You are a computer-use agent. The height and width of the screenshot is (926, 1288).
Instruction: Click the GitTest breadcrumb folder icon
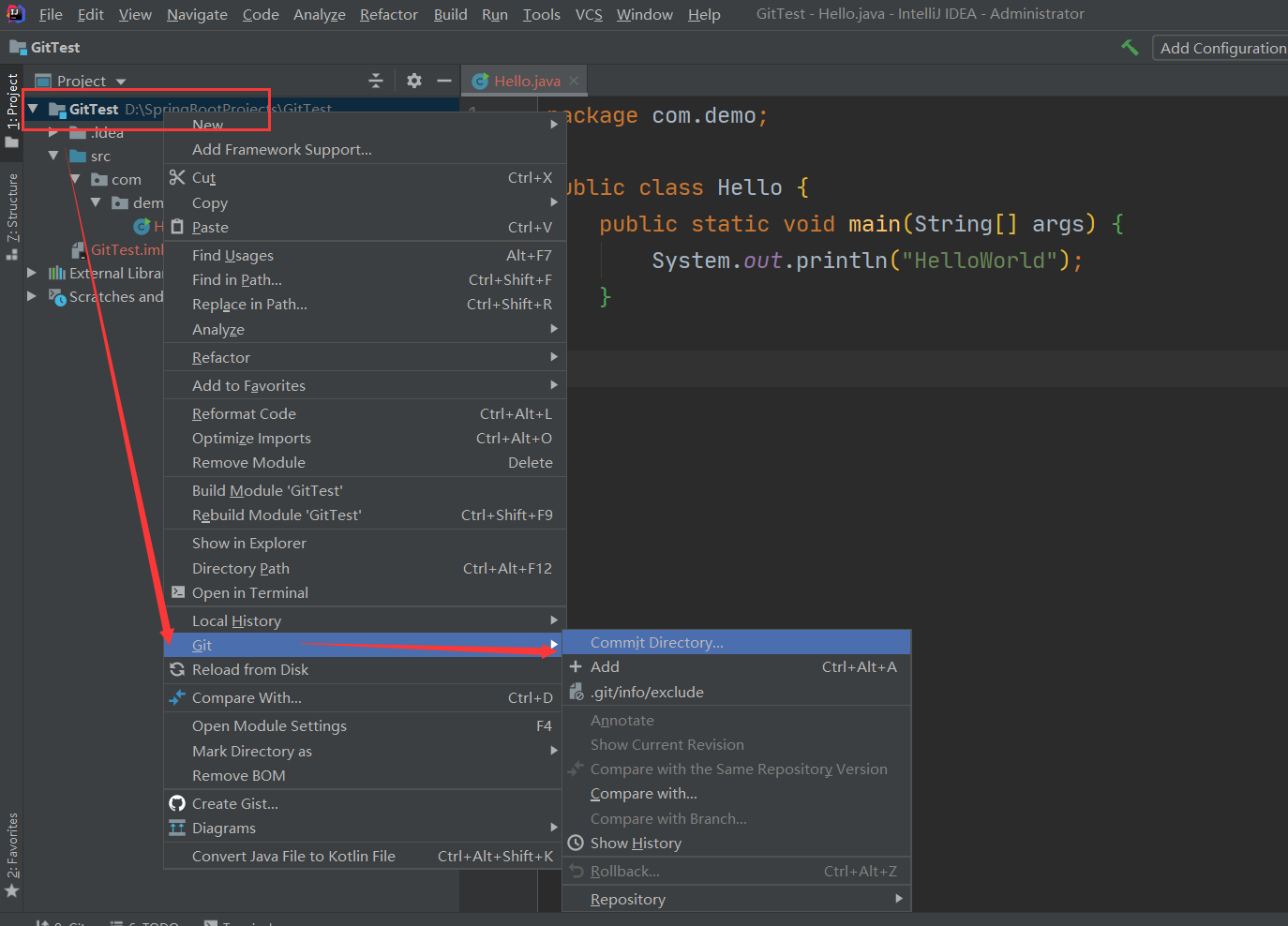click(18, 47)
